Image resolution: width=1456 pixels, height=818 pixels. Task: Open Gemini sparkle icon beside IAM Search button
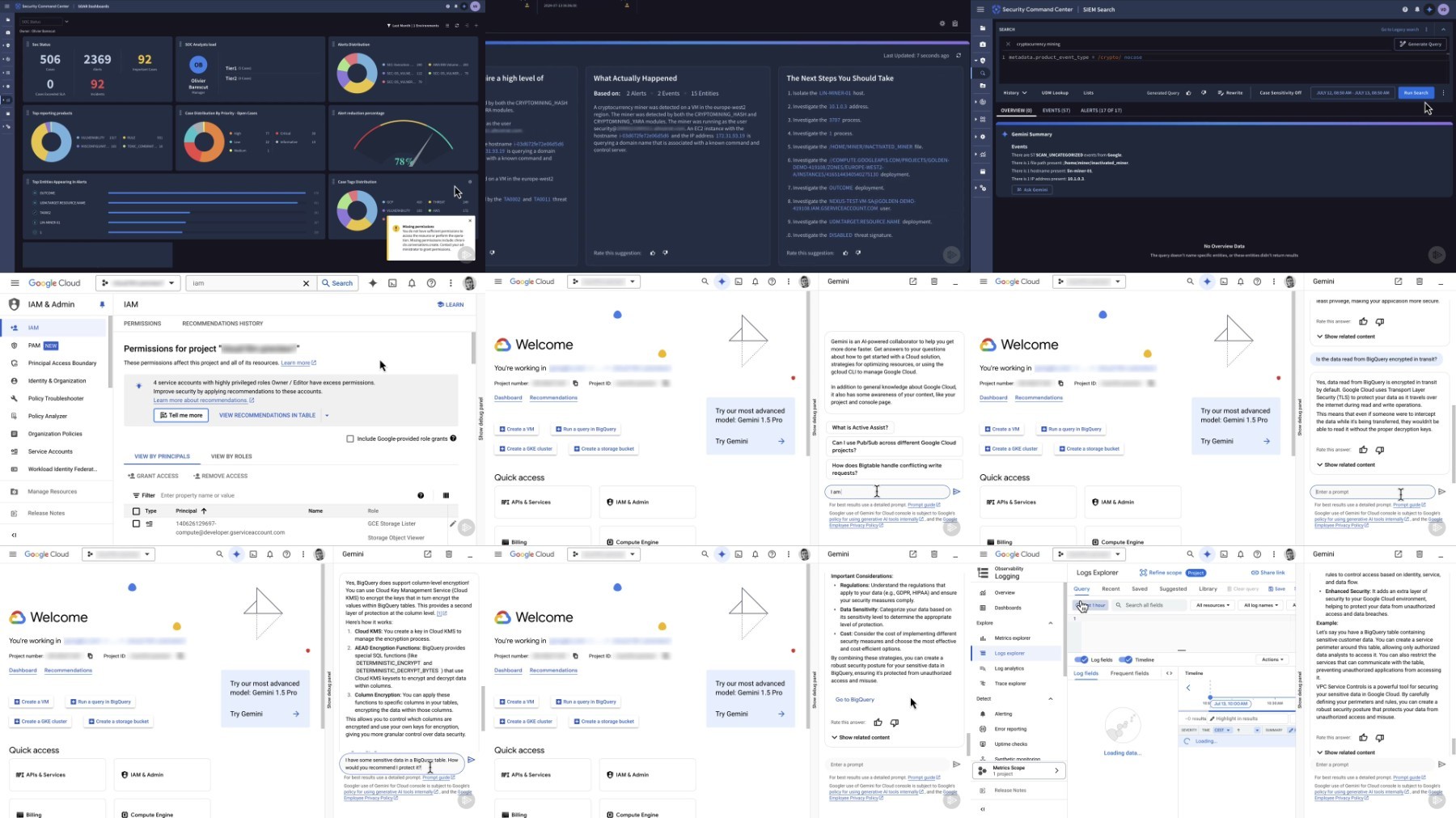(373, 283)
